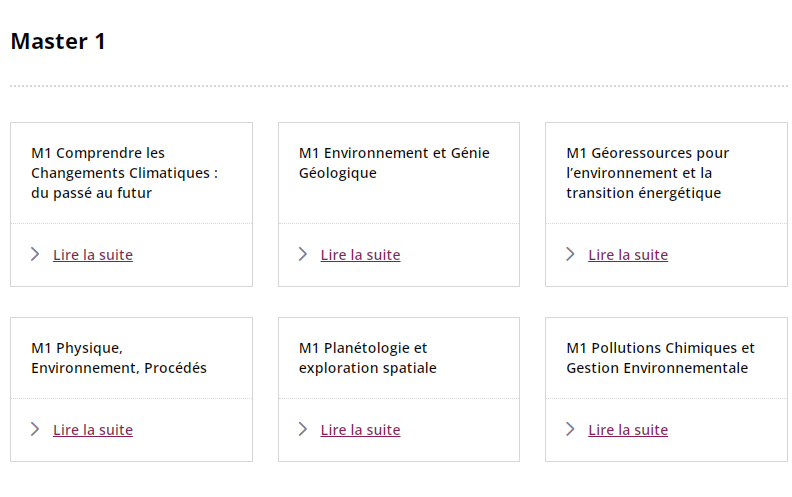Click the Master 1 section heading
Image resolution: width=792 pixels, height=497 pixels.
[x=58, y=41]
